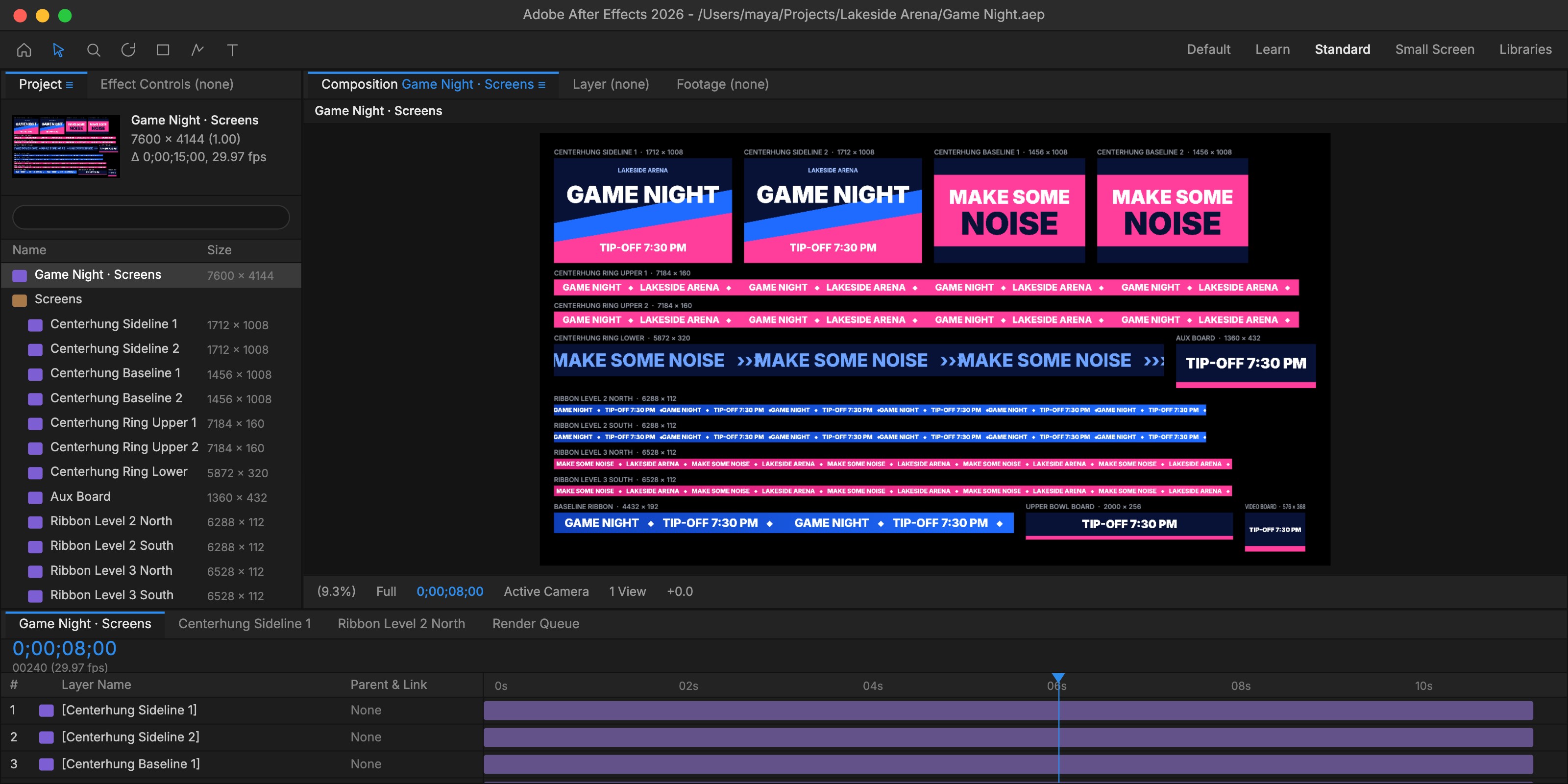Switch to the Libraries workspace

coord(1525,49)
